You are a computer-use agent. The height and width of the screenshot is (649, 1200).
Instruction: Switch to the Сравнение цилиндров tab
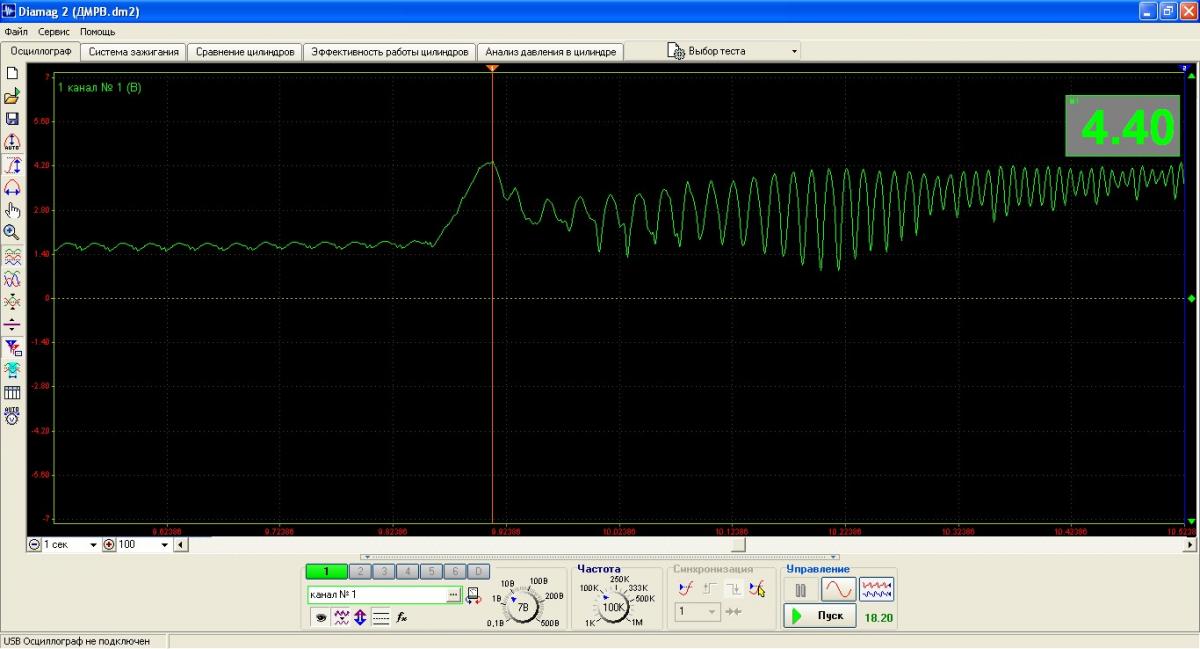[245, 52]
